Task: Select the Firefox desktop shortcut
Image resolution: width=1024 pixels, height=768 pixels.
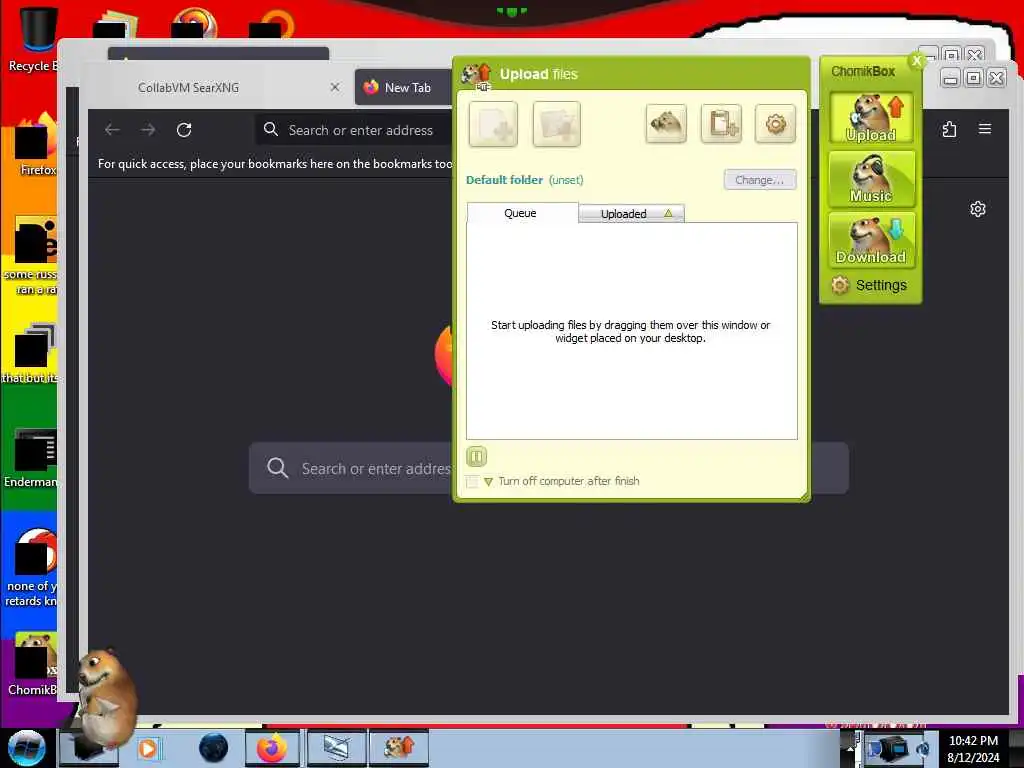Action: [x=36, y=145]
